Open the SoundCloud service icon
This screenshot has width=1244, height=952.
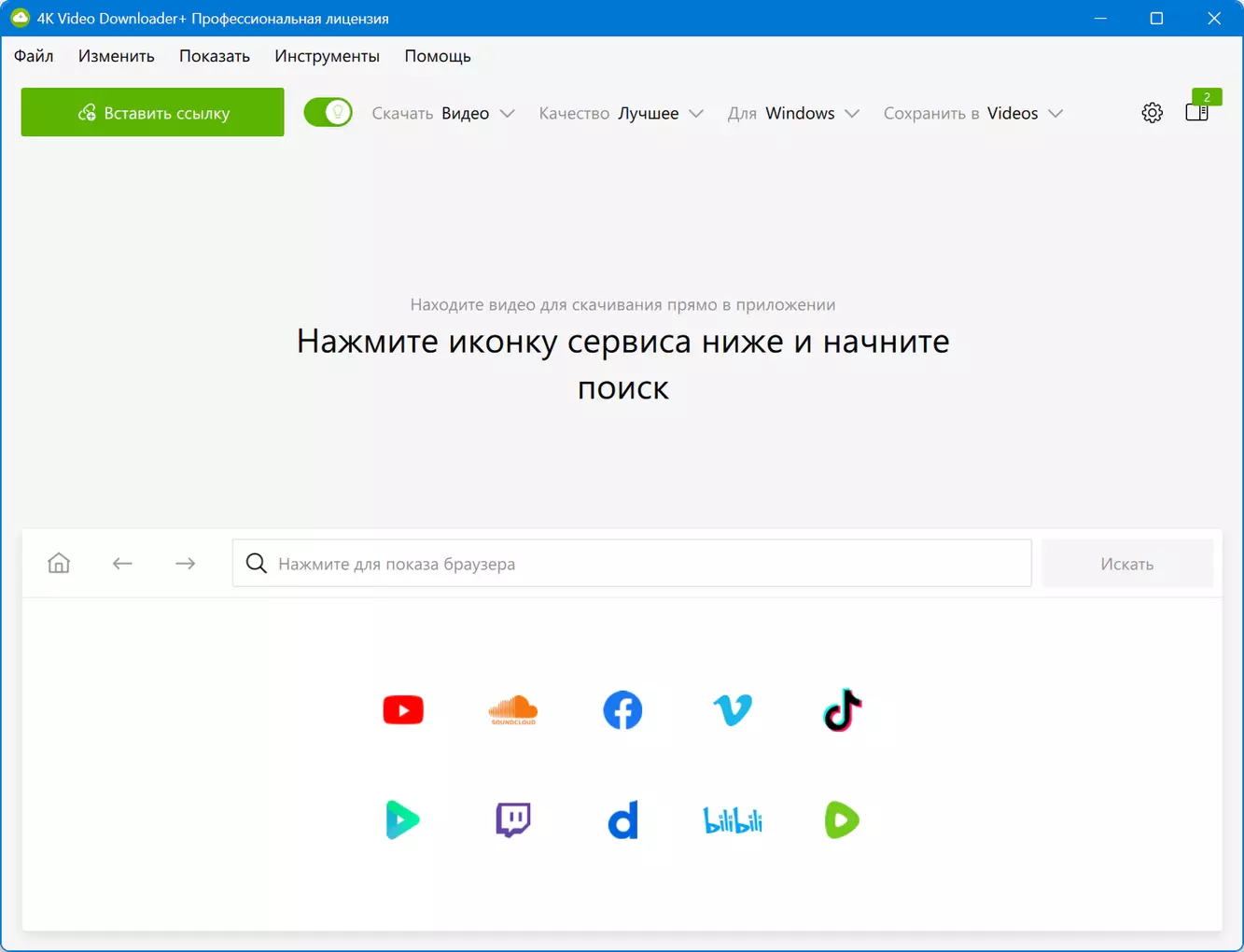[x=513, y=710]
